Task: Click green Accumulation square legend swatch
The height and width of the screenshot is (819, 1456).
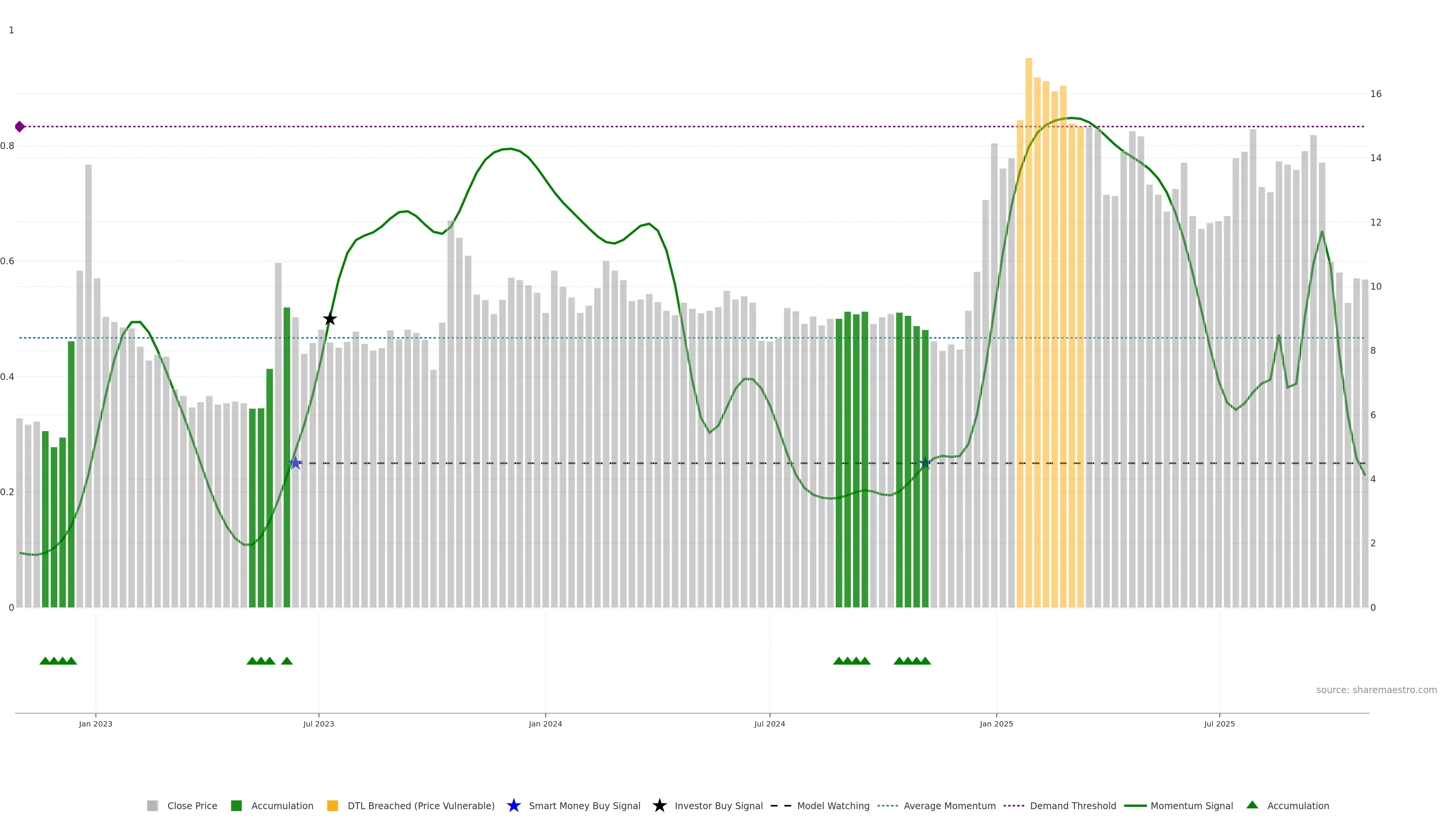Action: click(236, 805)
